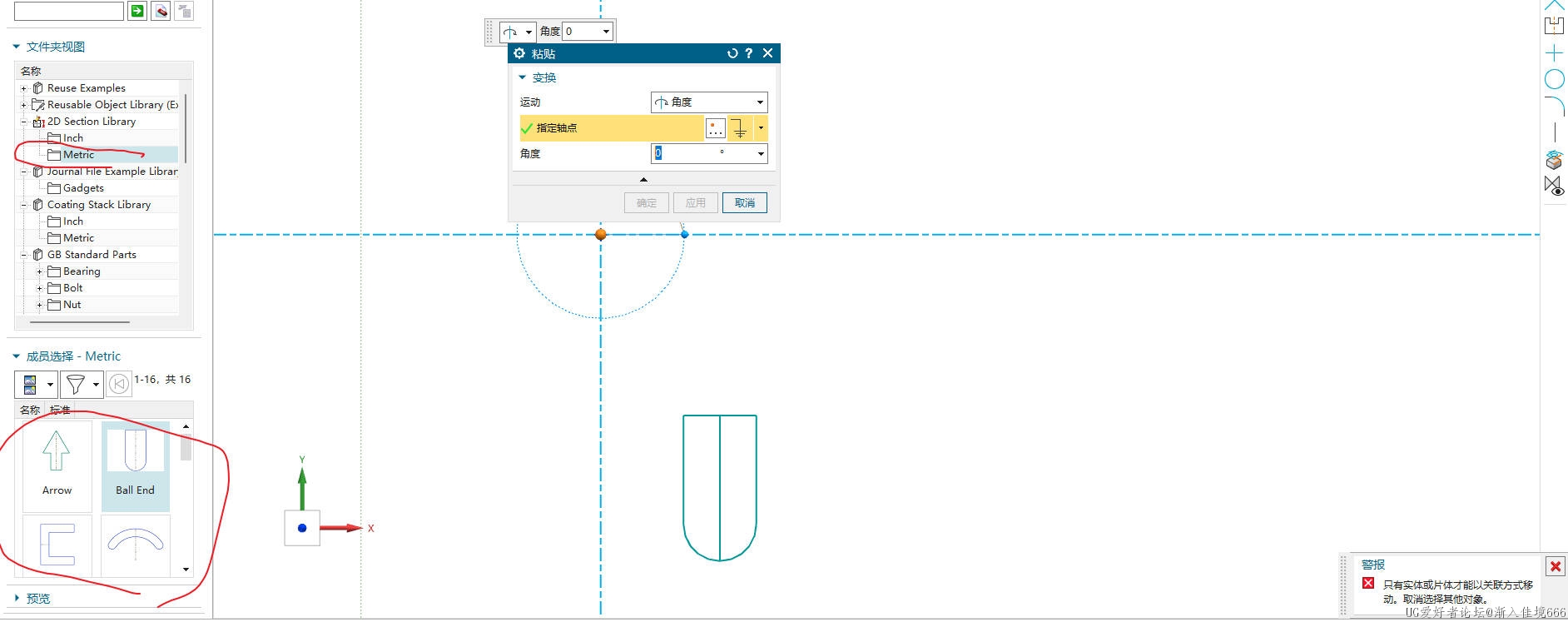Select the curved arc section thumbnail
This screenshot has width=1568, height=622.
pos(135,545)
